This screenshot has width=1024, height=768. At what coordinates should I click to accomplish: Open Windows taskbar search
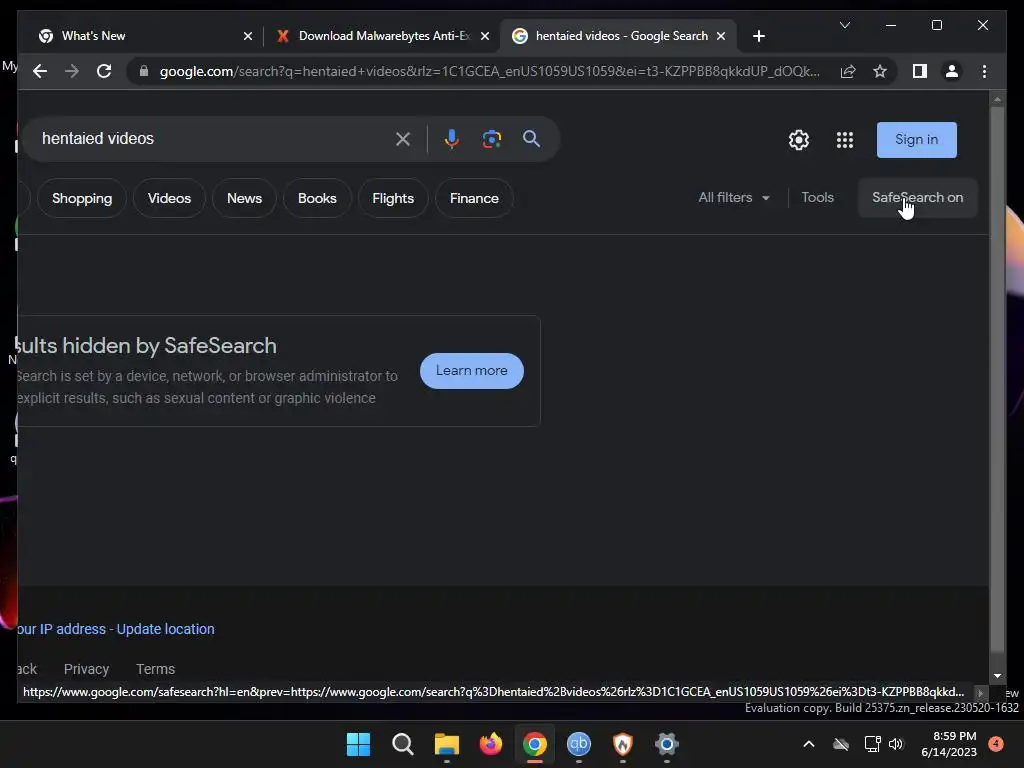402,744
